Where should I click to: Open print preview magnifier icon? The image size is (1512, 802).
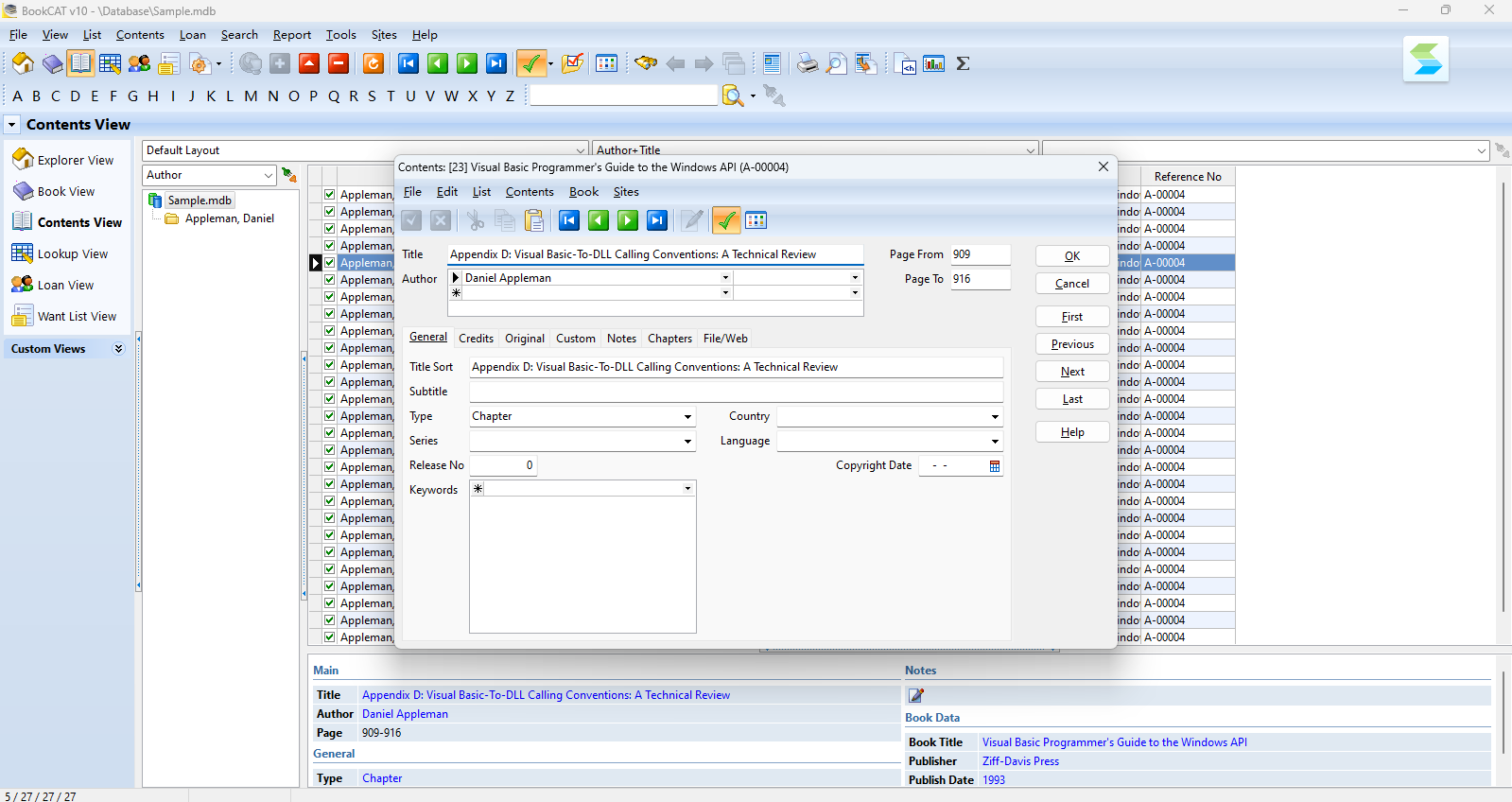836,63
